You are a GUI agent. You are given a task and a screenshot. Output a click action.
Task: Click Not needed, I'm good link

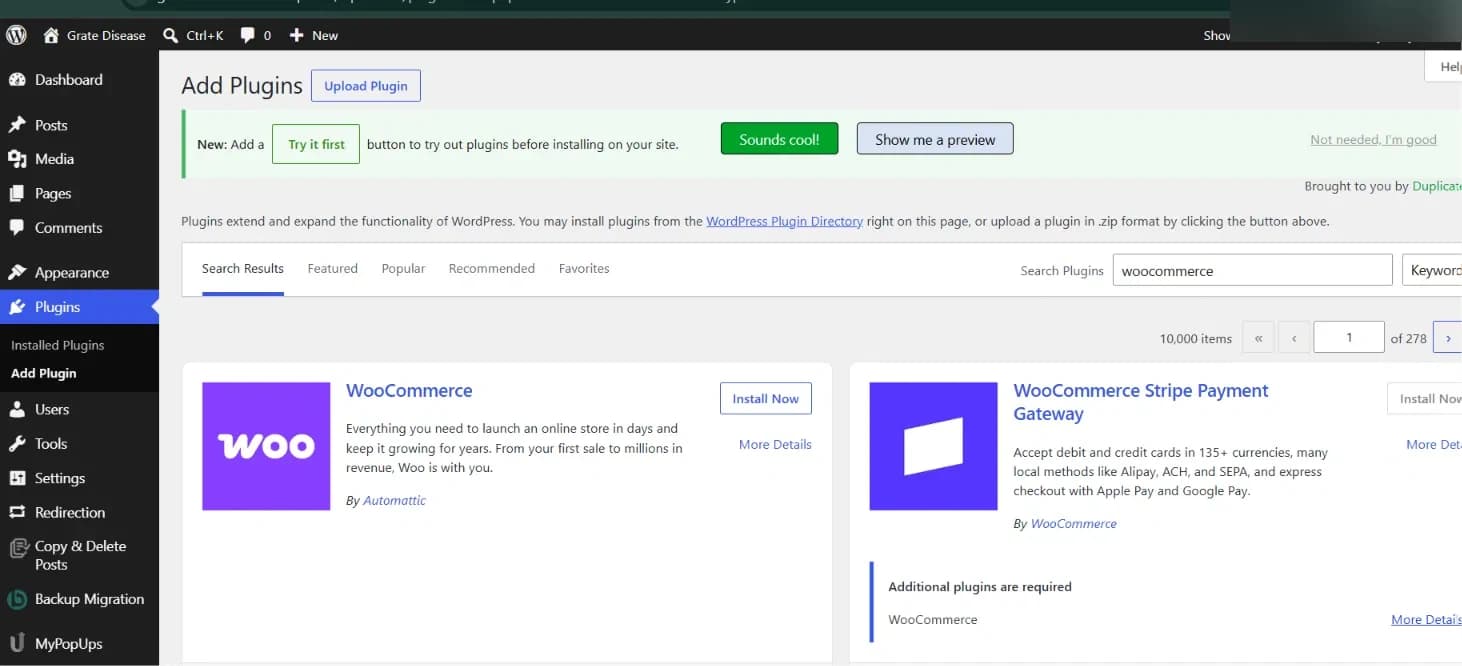(1373, 140)
